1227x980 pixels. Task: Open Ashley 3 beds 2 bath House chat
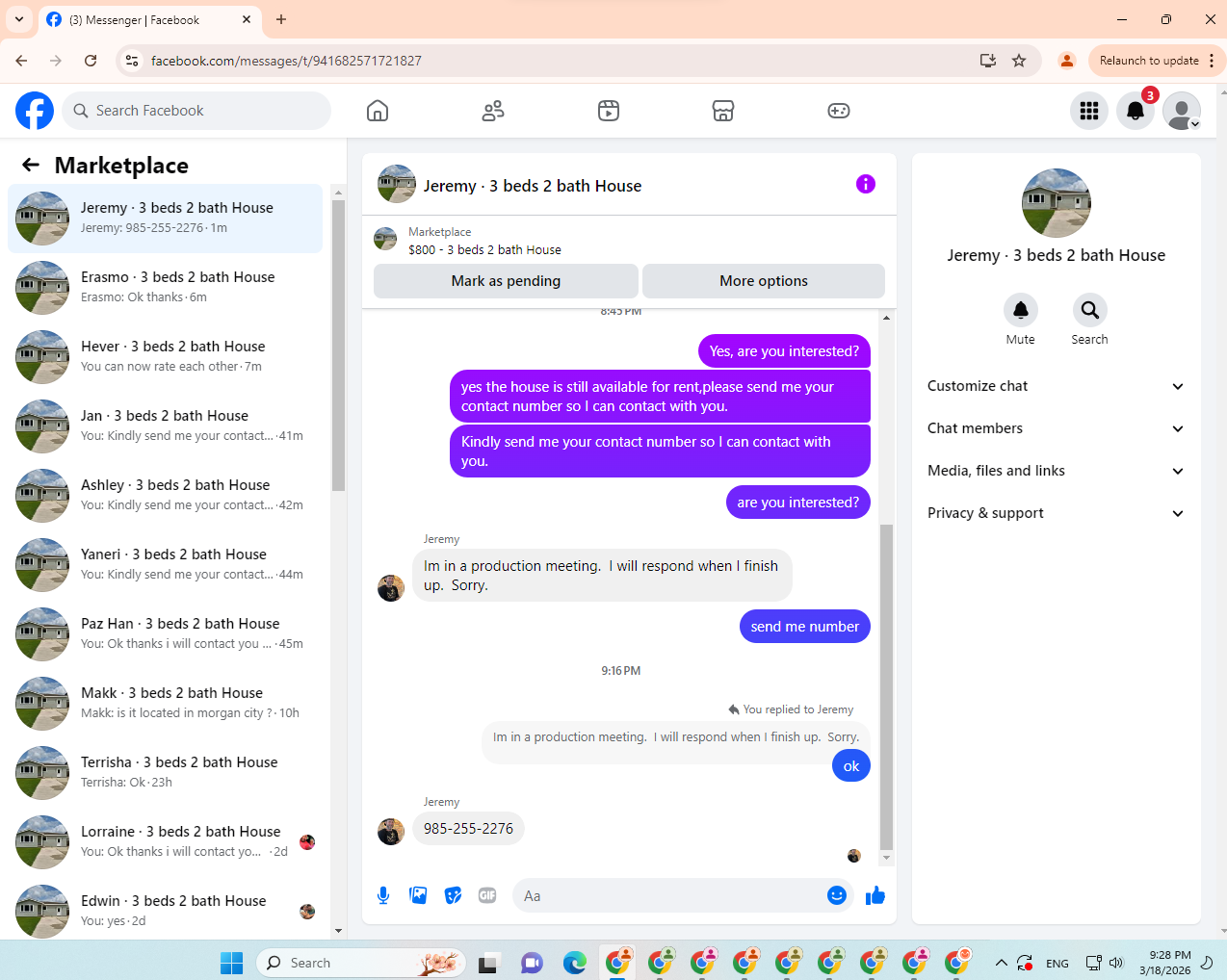coord(166,496)
